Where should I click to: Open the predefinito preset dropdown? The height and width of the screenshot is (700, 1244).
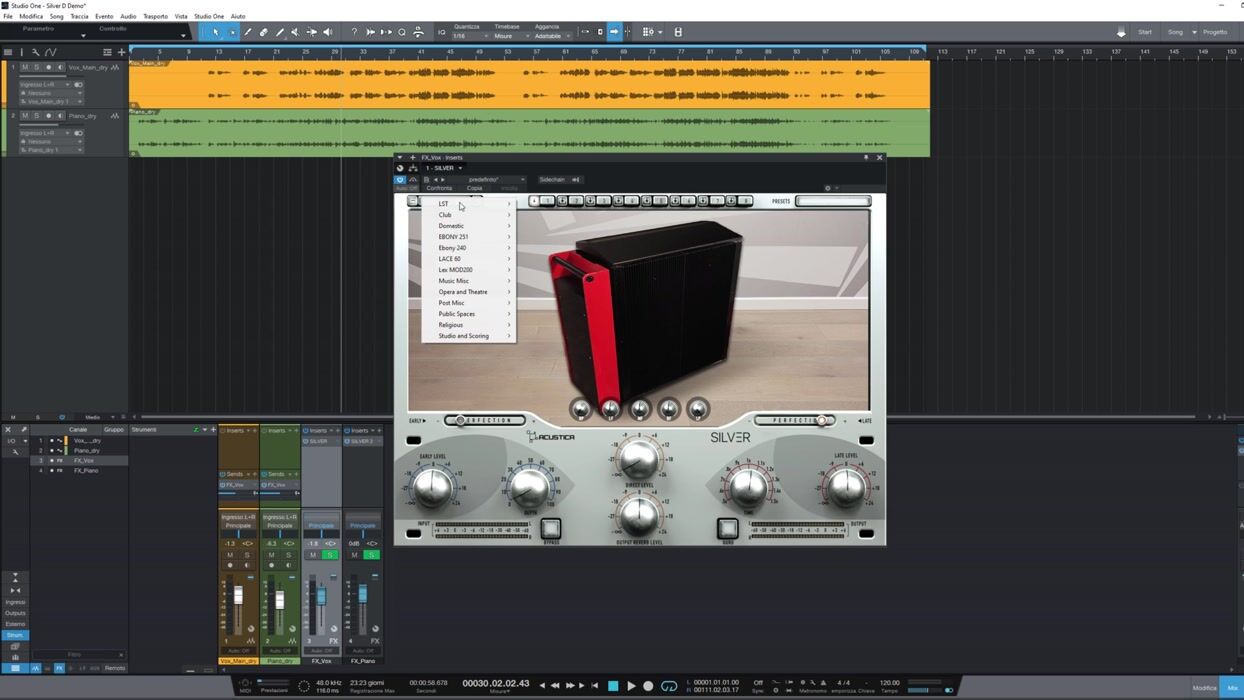coord(495,180)
